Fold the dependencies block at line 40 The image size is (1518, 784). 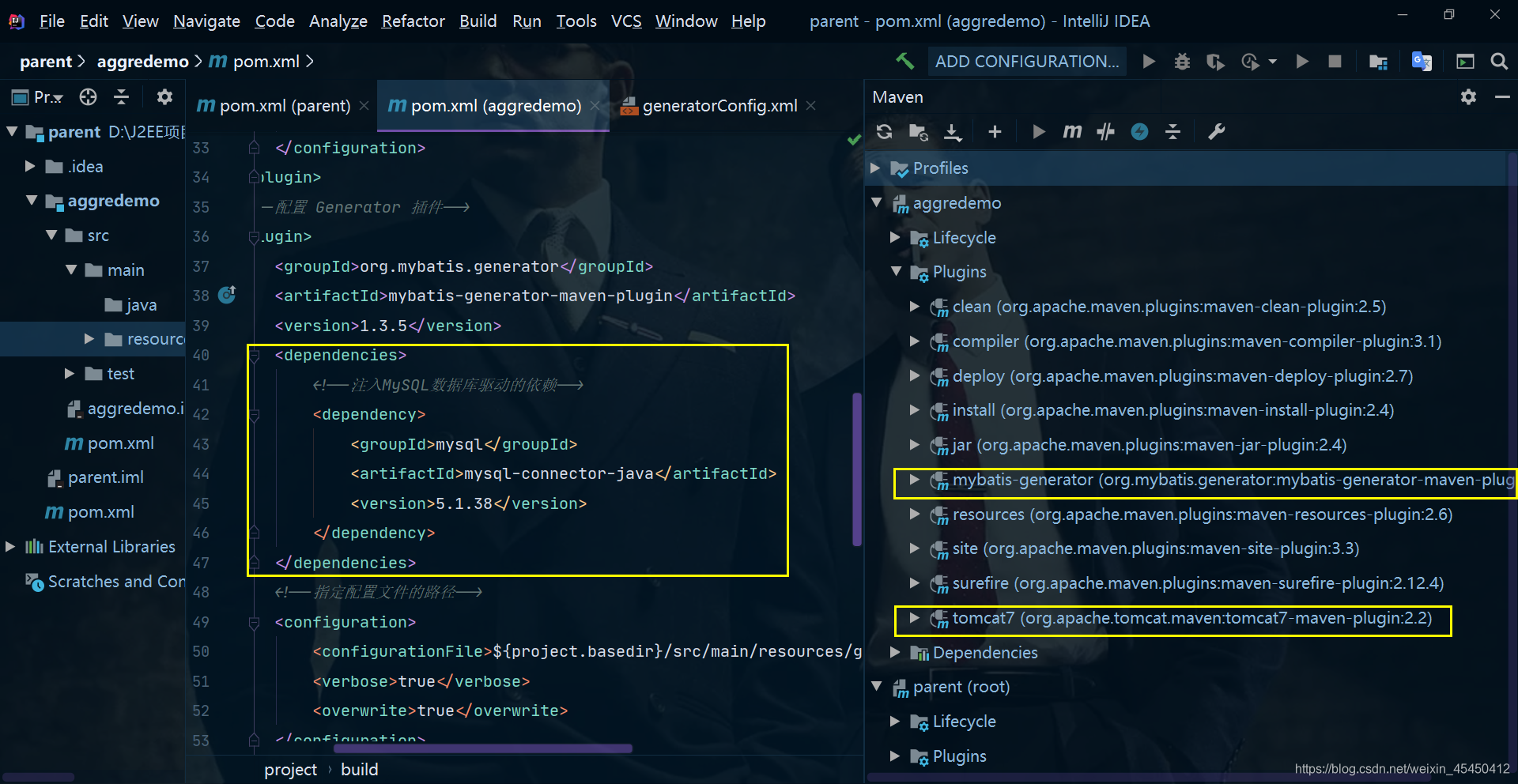(x=255, y=356)
